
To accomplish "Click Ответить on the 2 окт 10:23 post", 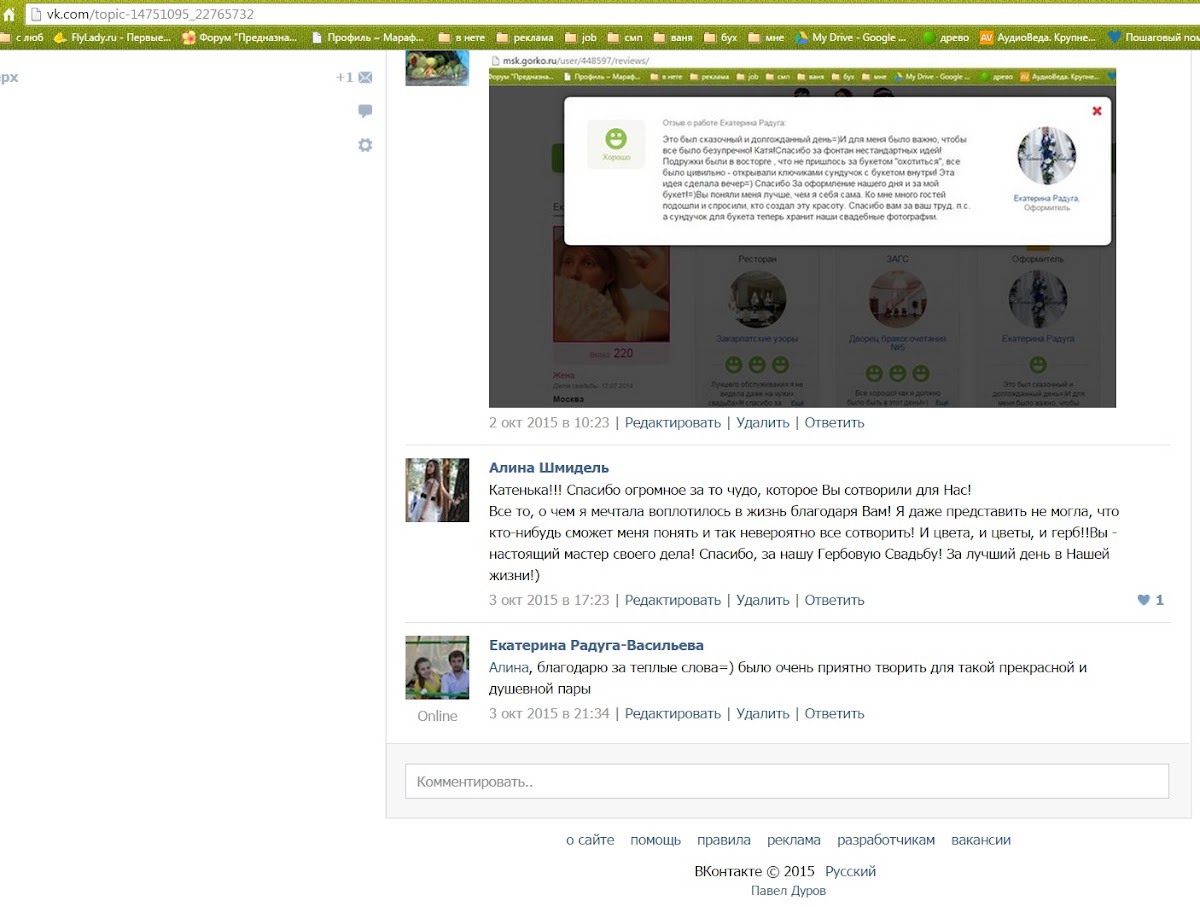I will click(834, 422).
